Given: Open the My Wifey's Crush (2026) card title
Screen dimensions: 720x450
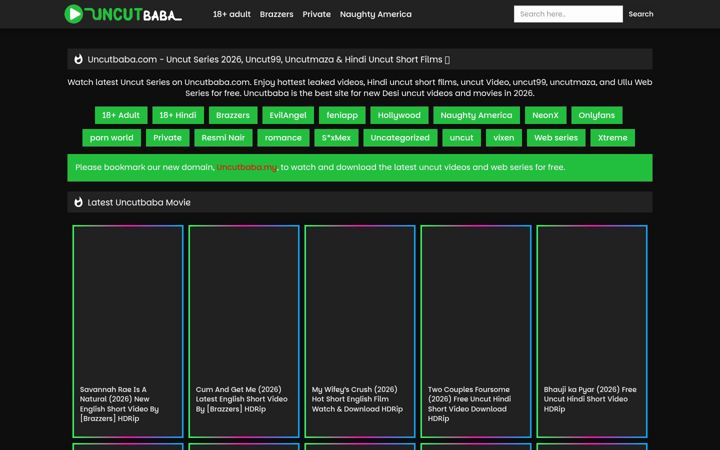Looking at the screenshot, I should tap(357, 399).
